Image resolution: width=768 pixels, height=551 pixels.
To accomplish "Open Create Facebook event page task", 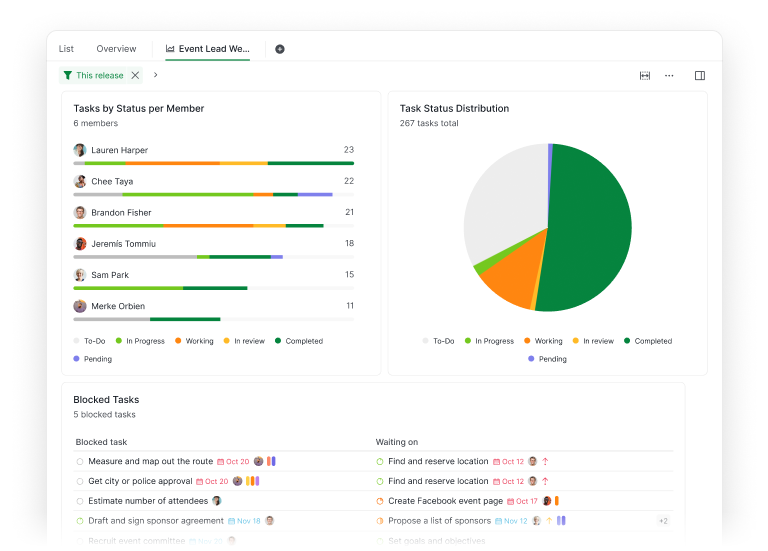I will click(445, 501).
